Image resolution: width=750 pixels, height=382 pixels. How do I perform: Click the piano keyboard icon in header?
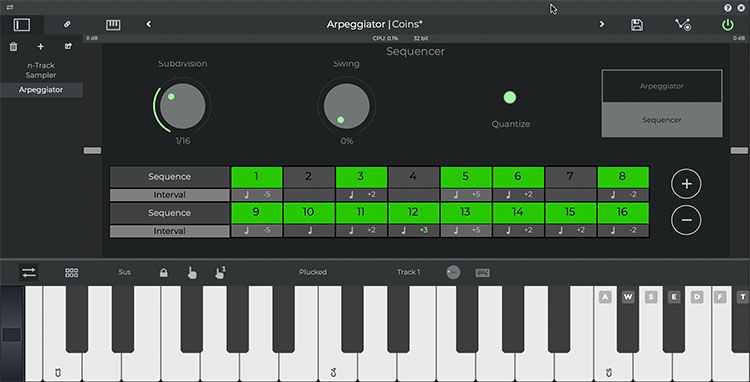tap(113, 24)
